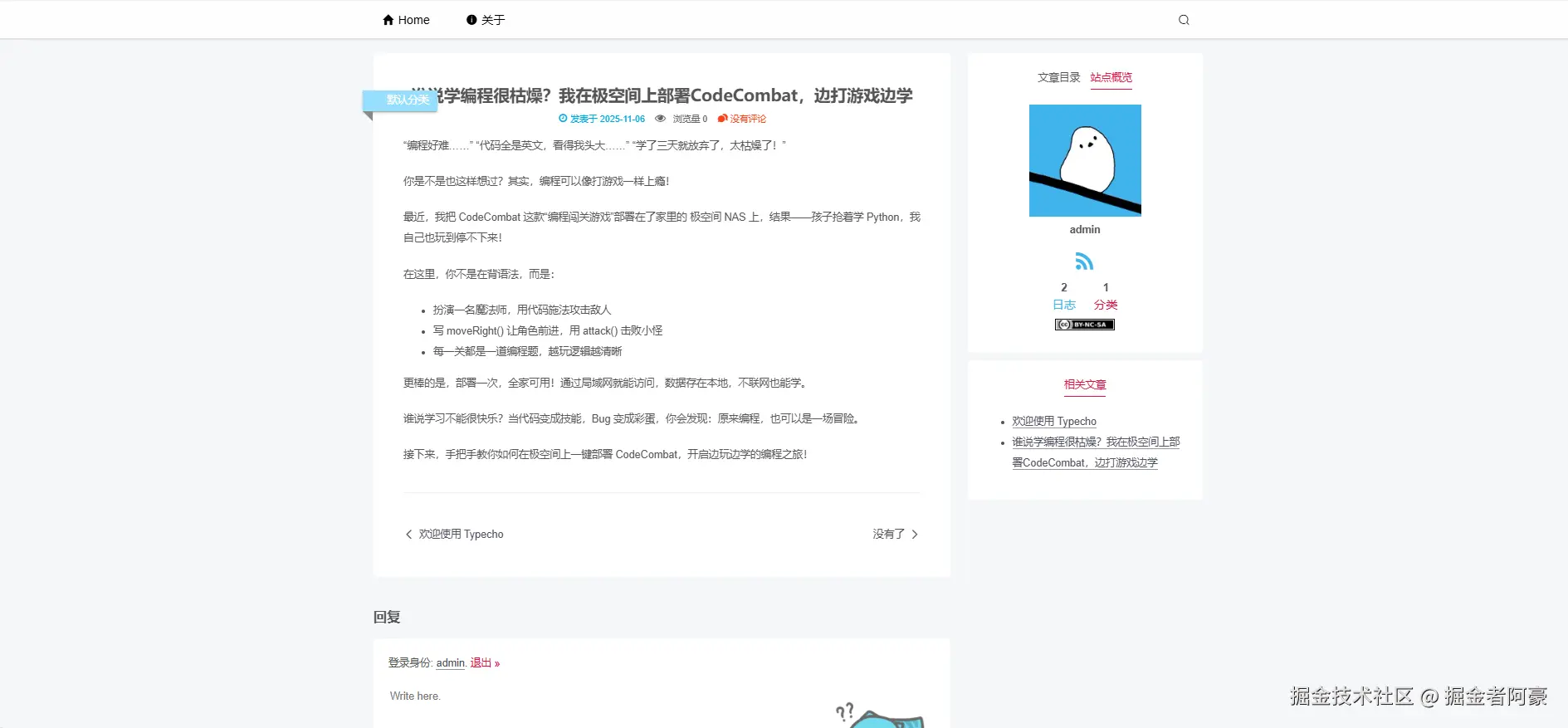
Task: Click the right chevron beside 没有了
Action: coord(915,535)
